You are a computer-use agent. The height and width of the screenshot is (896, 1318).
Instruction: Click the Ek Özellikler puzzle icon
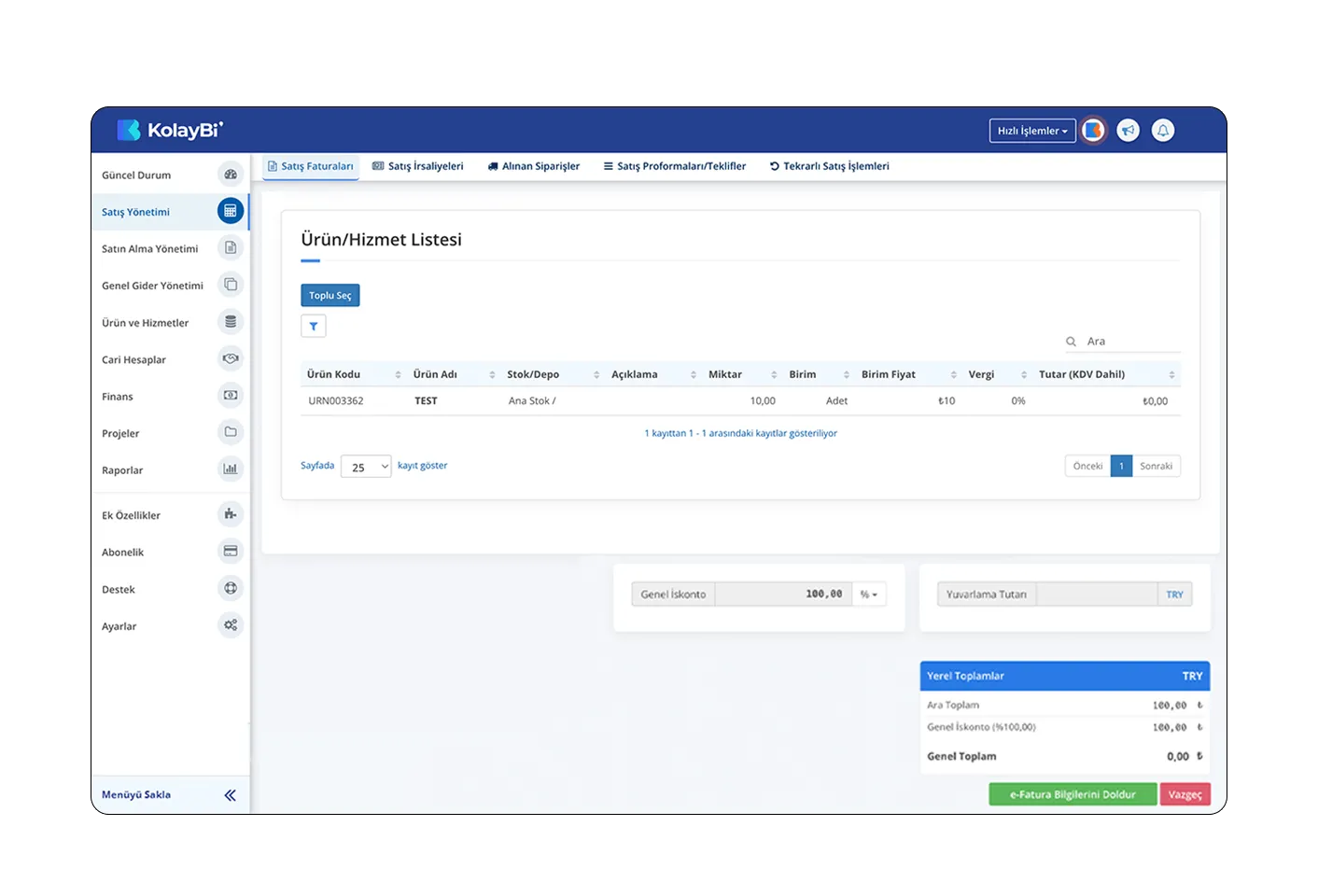(231, 514)
